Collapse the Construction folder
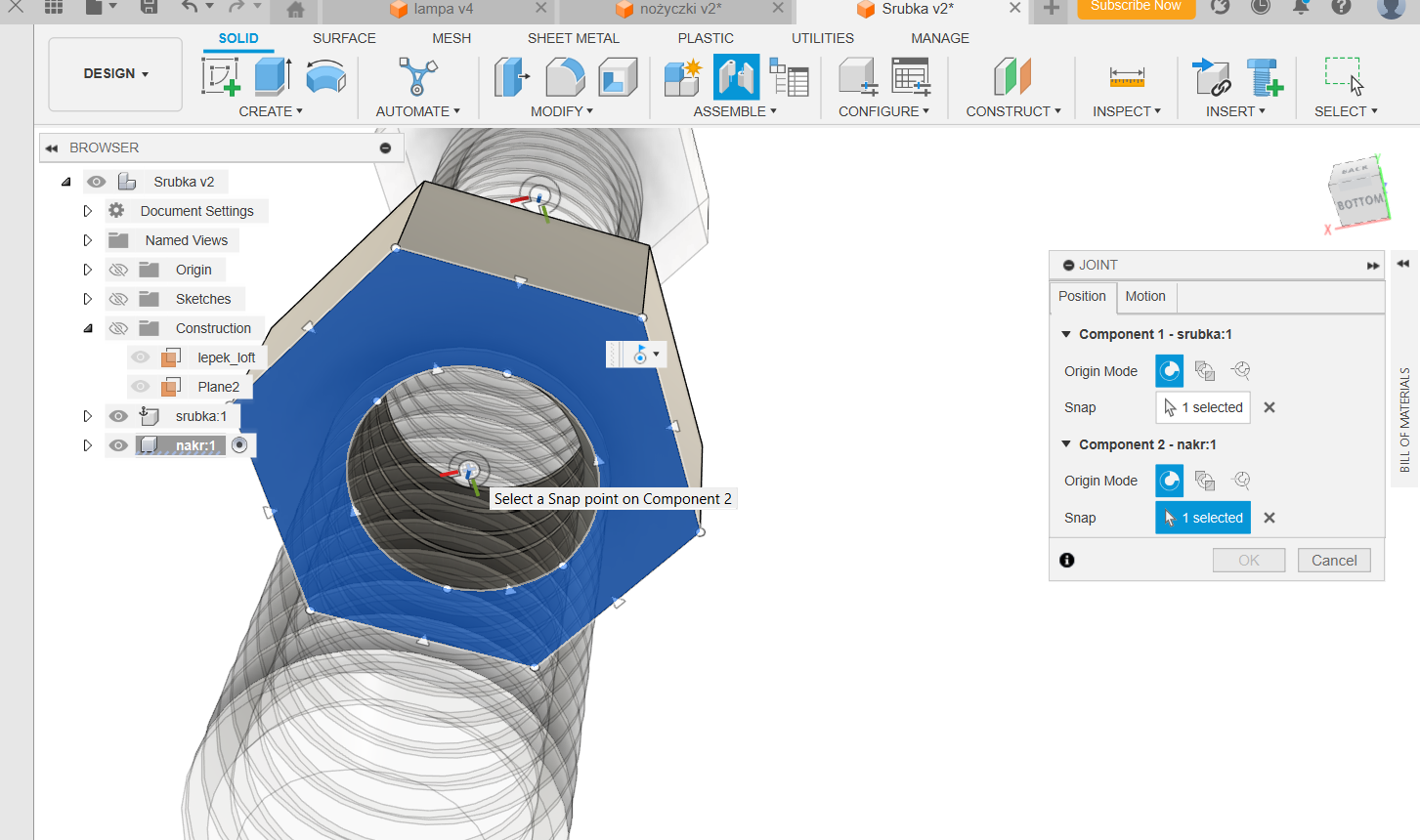This screenshot has height=840, width=1420. 88,328
